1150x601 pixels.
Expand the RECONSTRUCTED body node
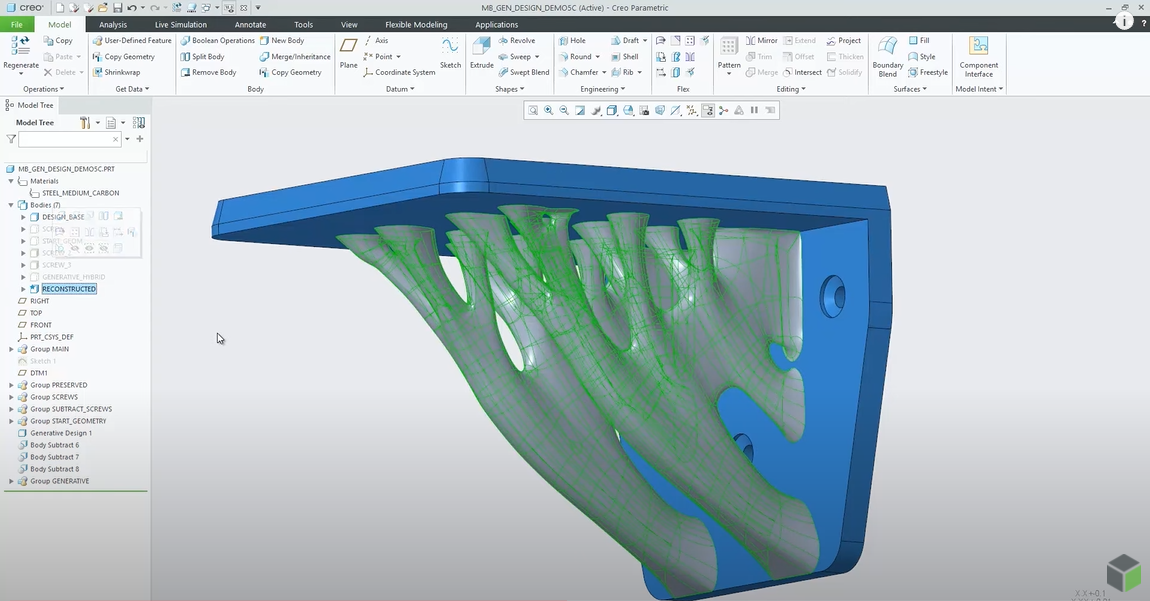point(23,289)
